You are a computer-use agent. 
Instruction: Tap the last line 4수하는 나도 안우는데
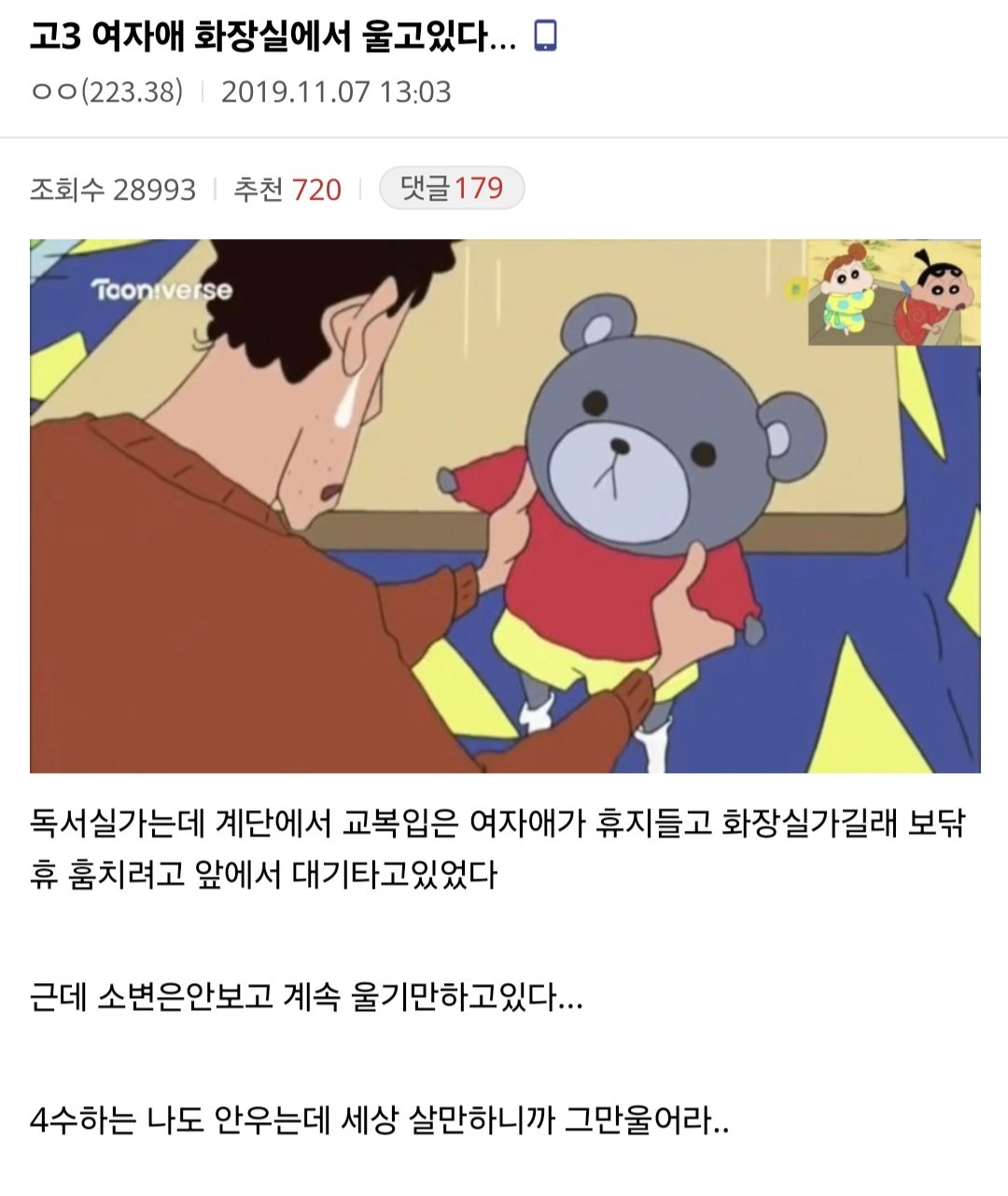click(x=380, y=1119)
